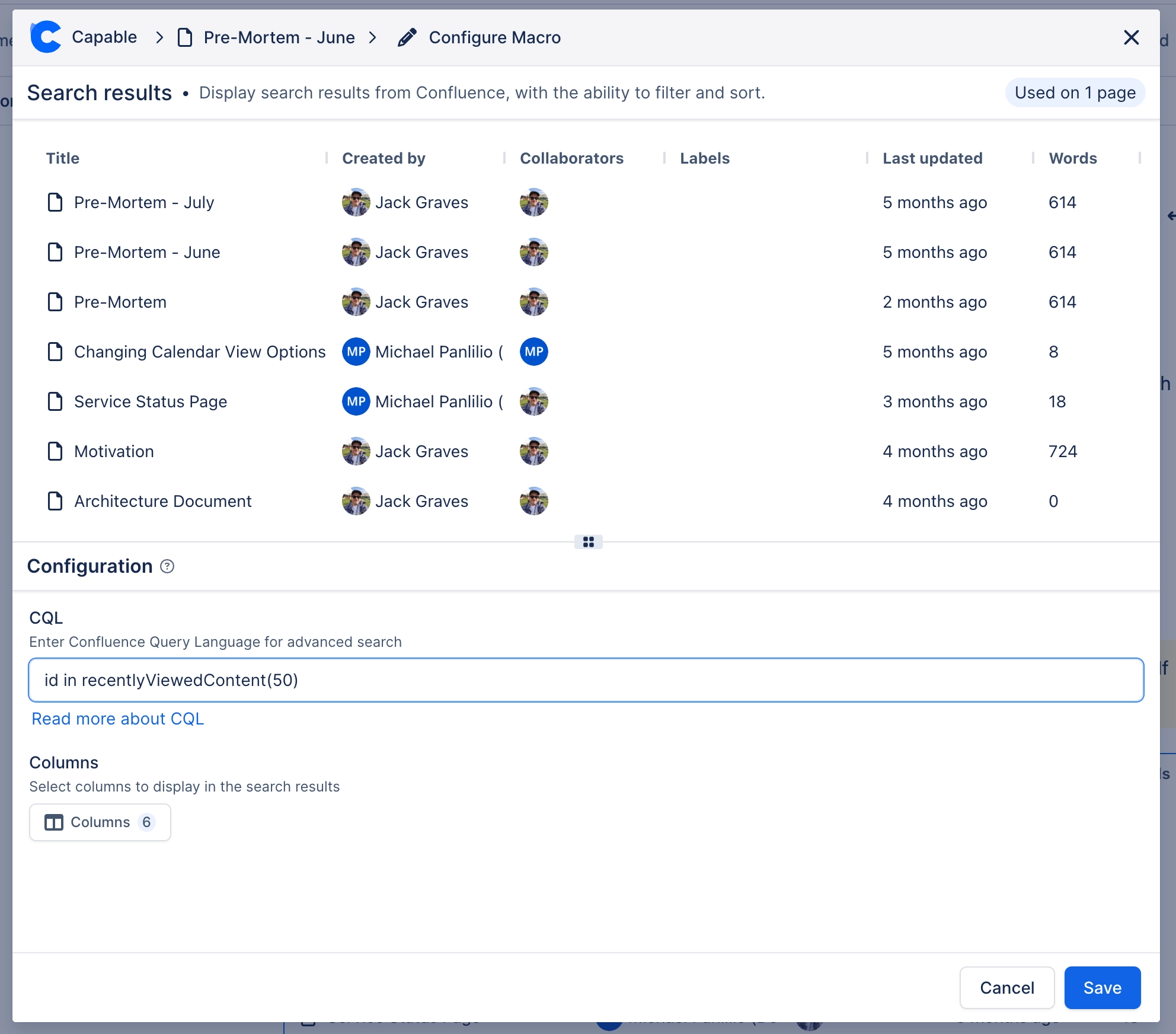The height and width of the screenshot is (1034, 1176).
Task: Click Jack Graves avatar in Motivation row
Action: click(x=356, y=451)
